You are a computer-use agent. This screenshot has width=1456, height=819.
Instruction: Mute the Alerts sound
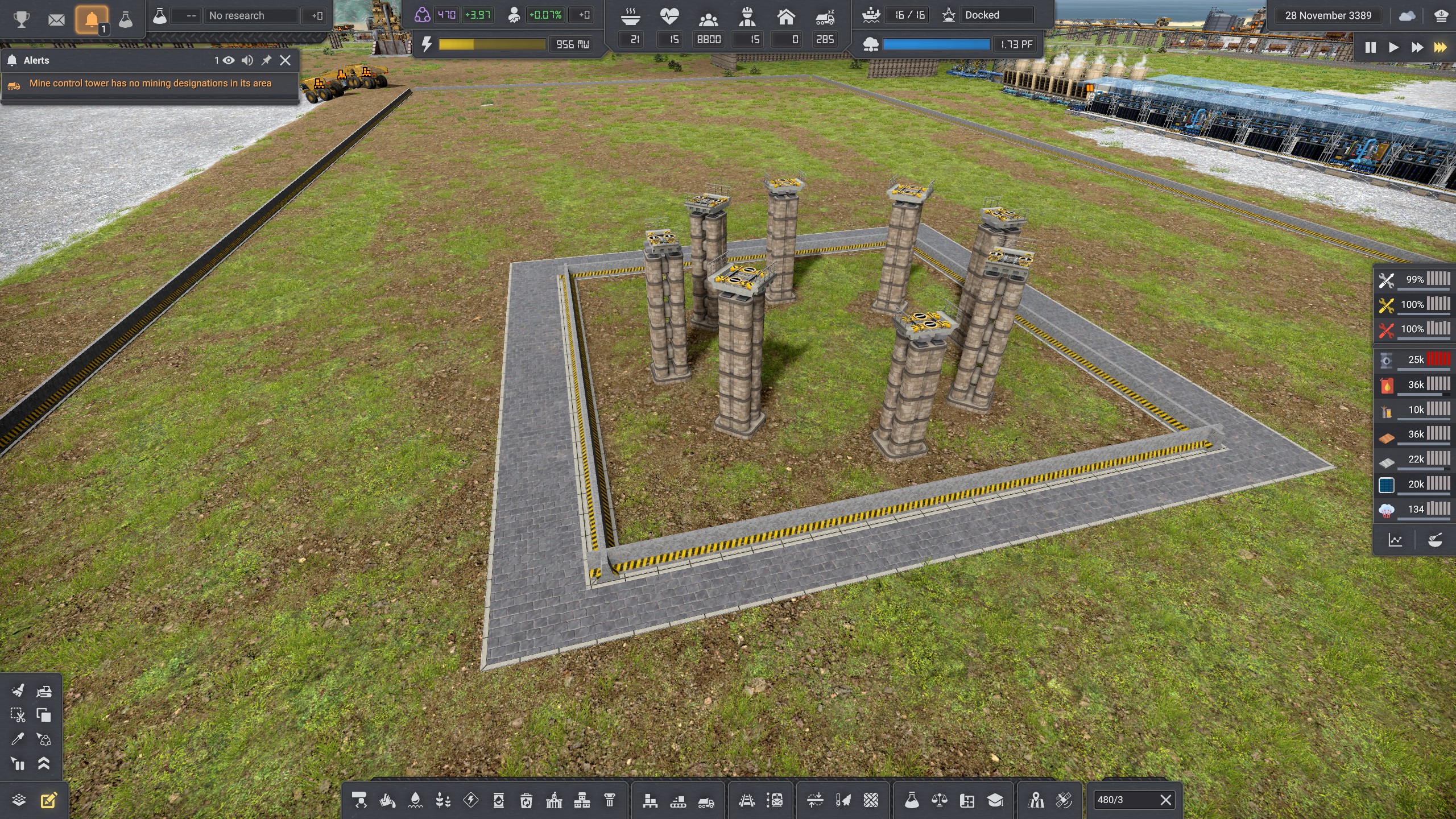tap(247, 60)
